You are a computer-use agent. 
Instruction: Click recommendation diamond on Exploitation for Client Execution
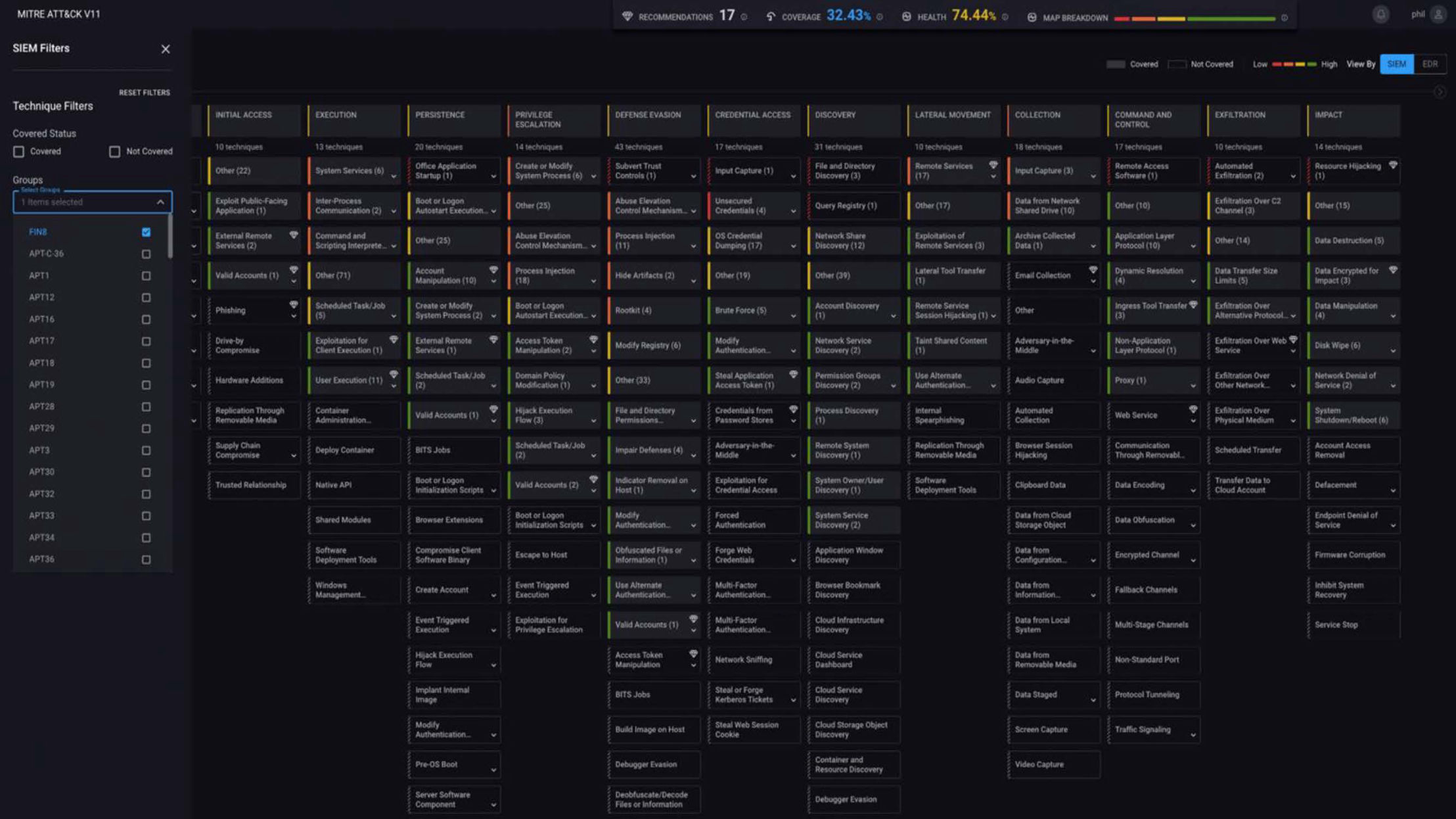[x=394, y=339]
